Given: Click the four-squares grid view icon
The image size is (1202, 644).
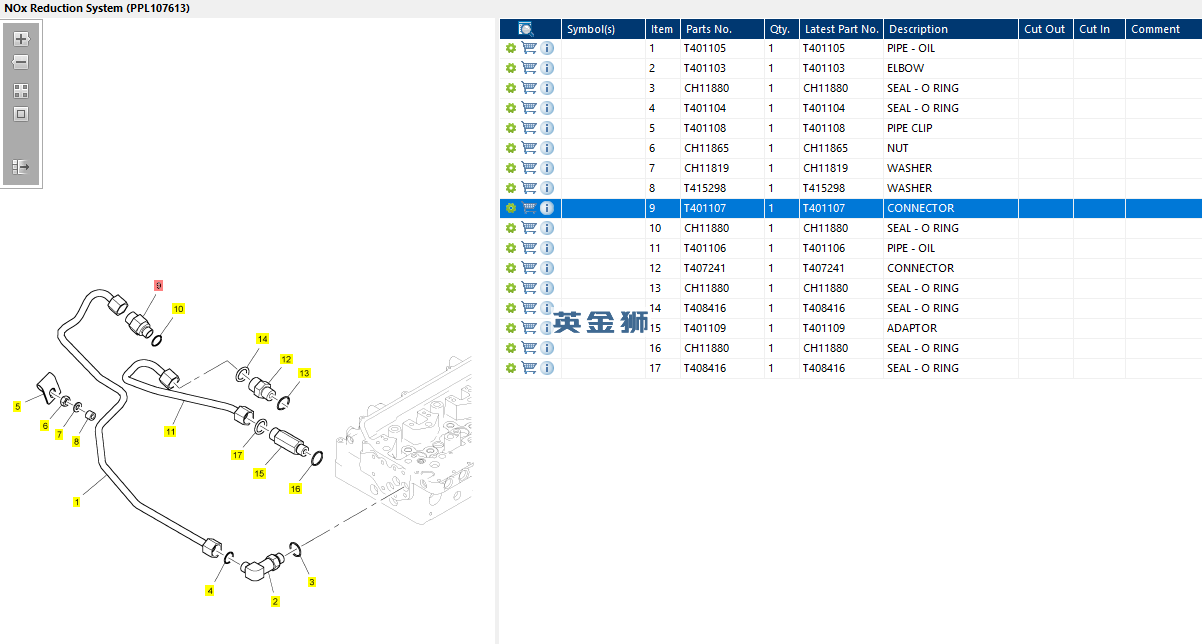Looking at the screenshot, I should (21, 90).
